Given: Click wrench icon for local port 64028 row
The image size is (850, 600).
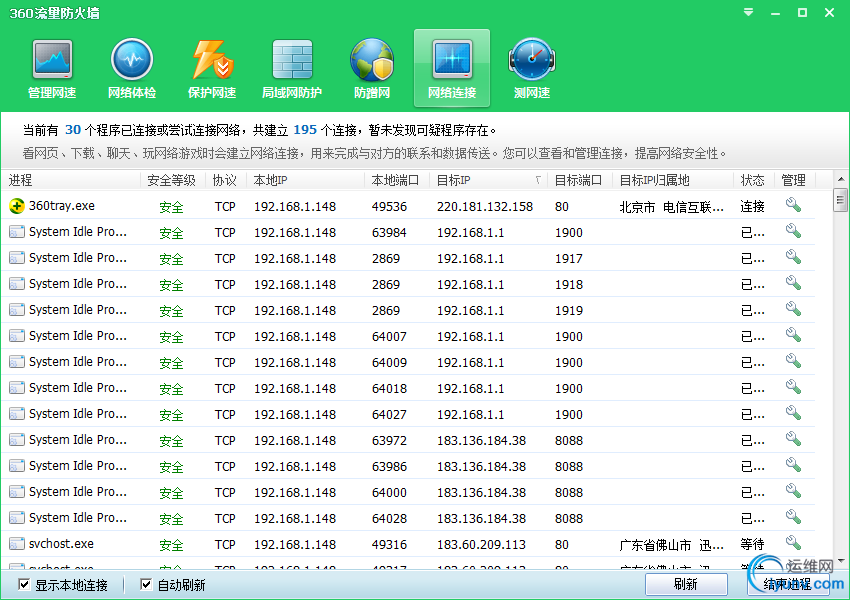Looking at the screenshot, I should 793,518.
